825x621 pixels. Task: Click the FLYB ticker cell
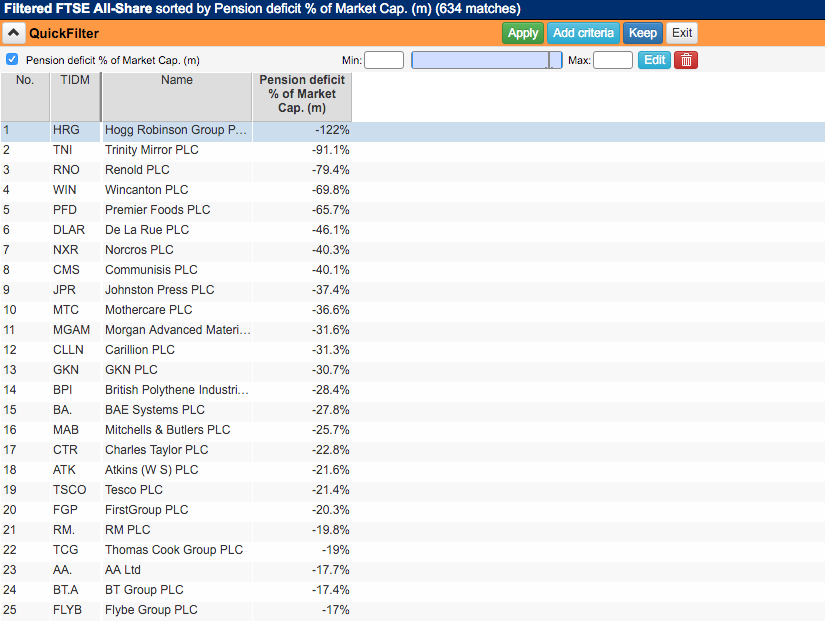coord(75,610)
